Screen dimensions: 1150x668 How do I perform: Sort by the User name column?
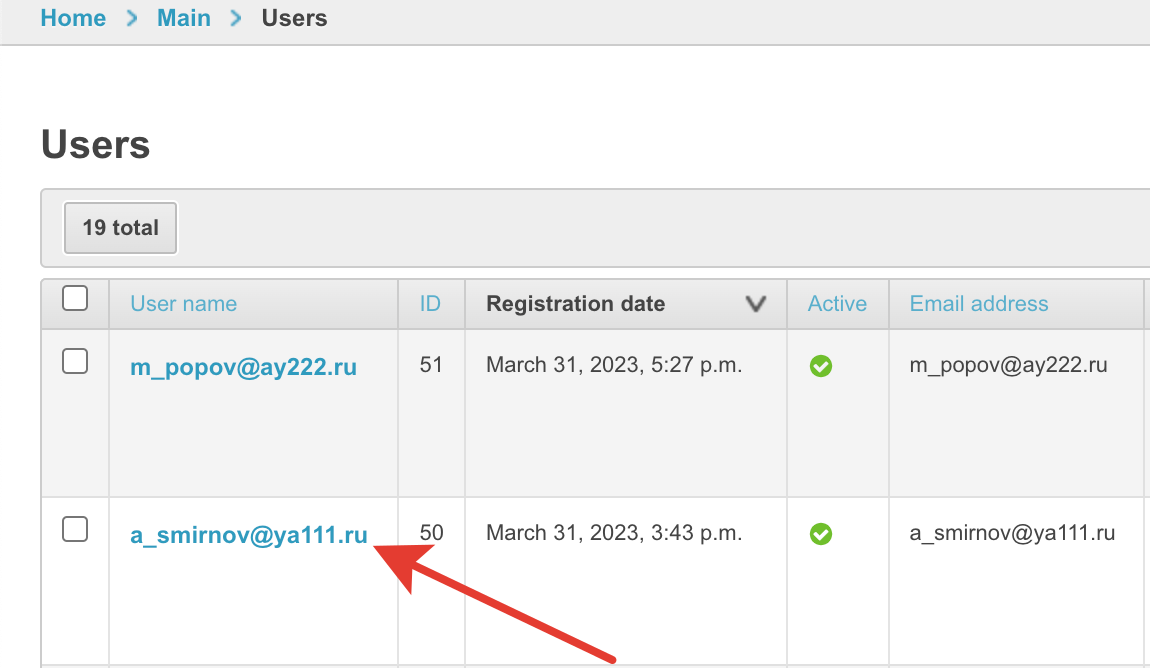184,304
